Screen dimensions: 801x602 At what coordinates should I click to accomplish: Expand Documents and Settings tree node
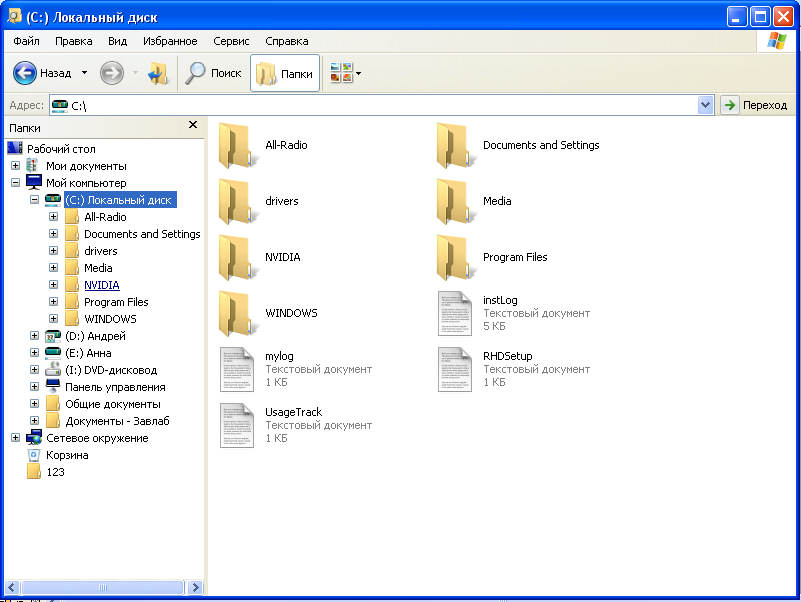[53, 234]
